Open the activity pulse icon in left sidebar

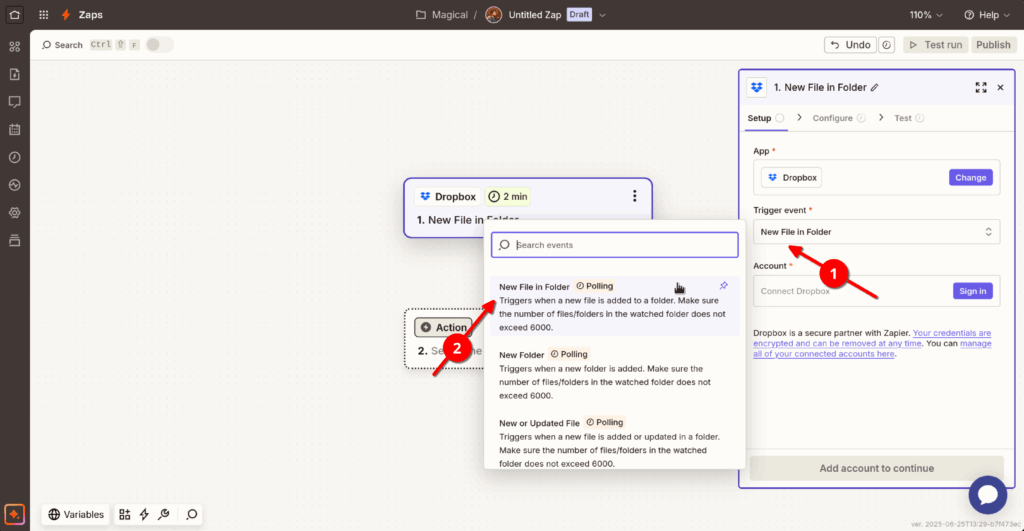pos(14,185)
